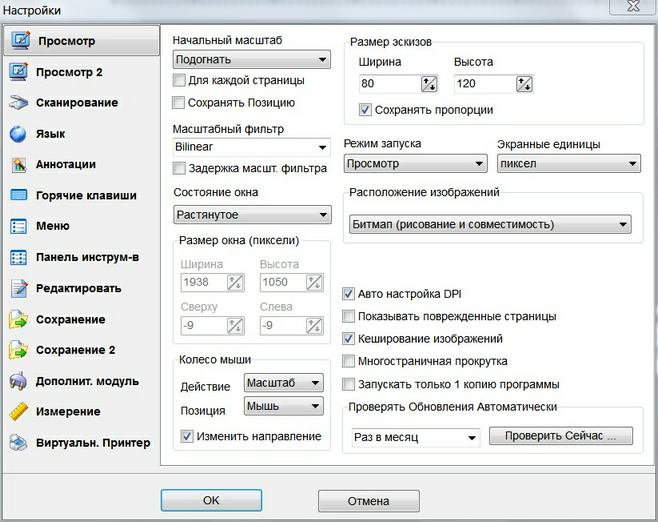Click the OK button
The height and width of the screenshot is (522, 658).
point(211,500)
